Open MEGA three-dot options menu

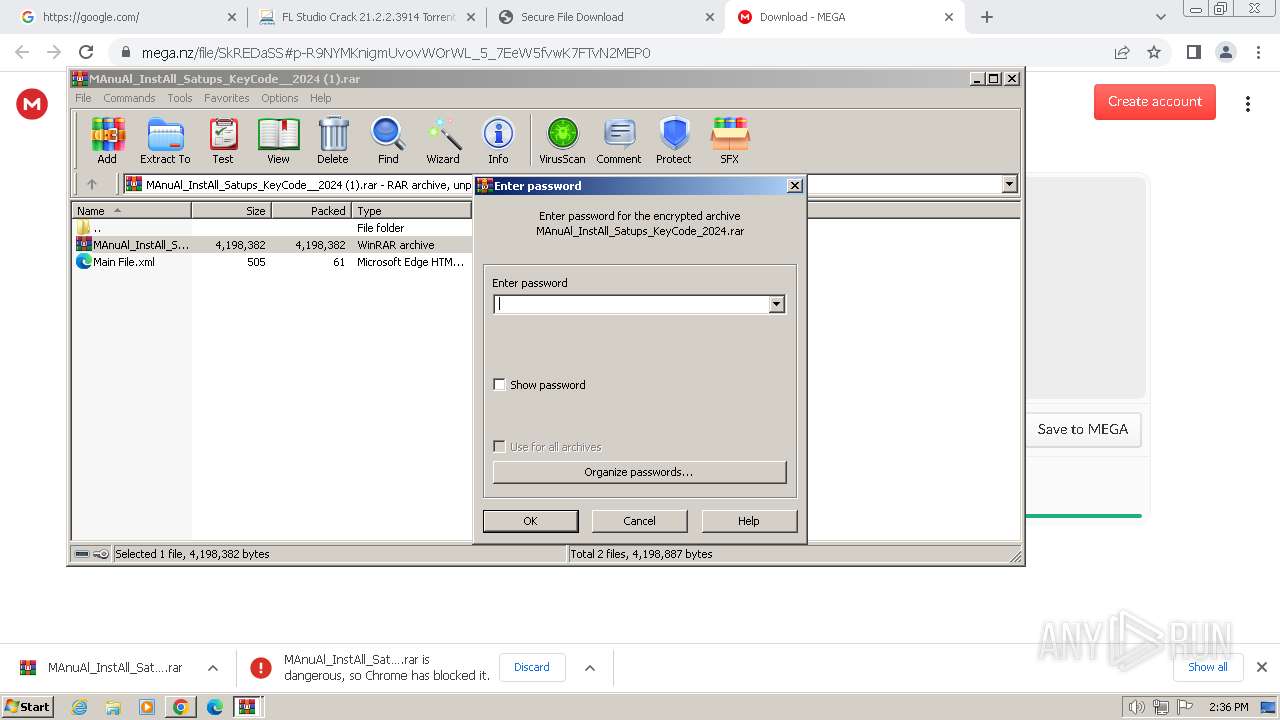pyautogui.click(x=1247, y=103)
